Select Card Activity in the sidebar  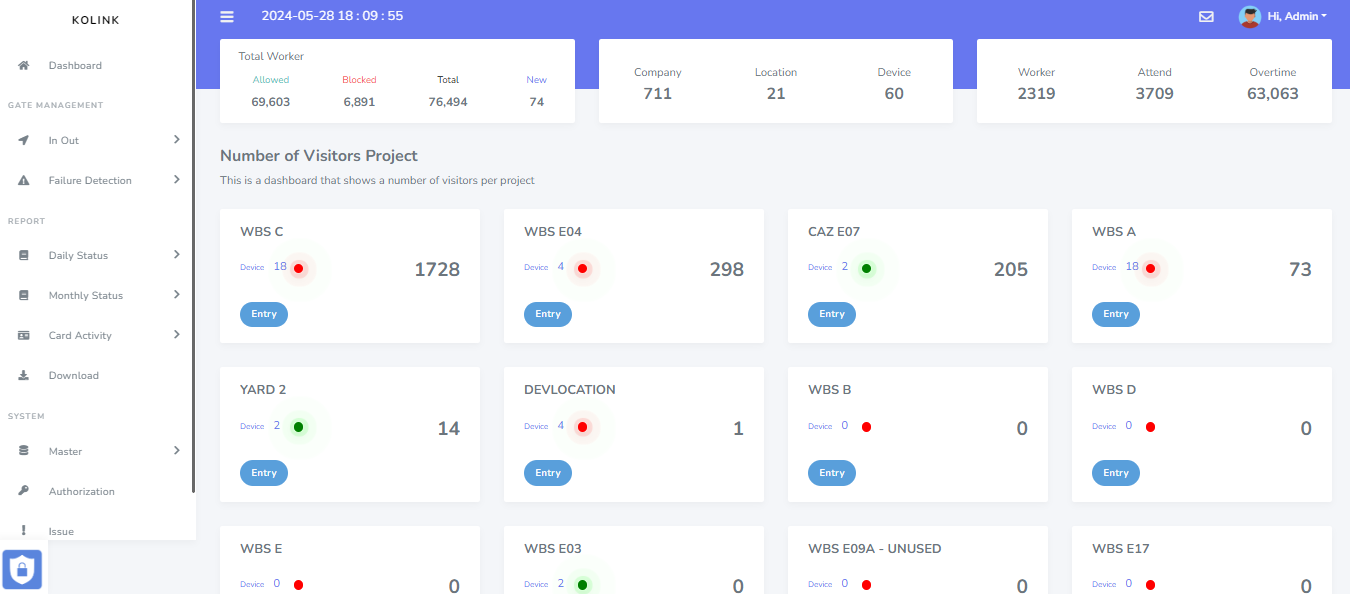point(80,335)
